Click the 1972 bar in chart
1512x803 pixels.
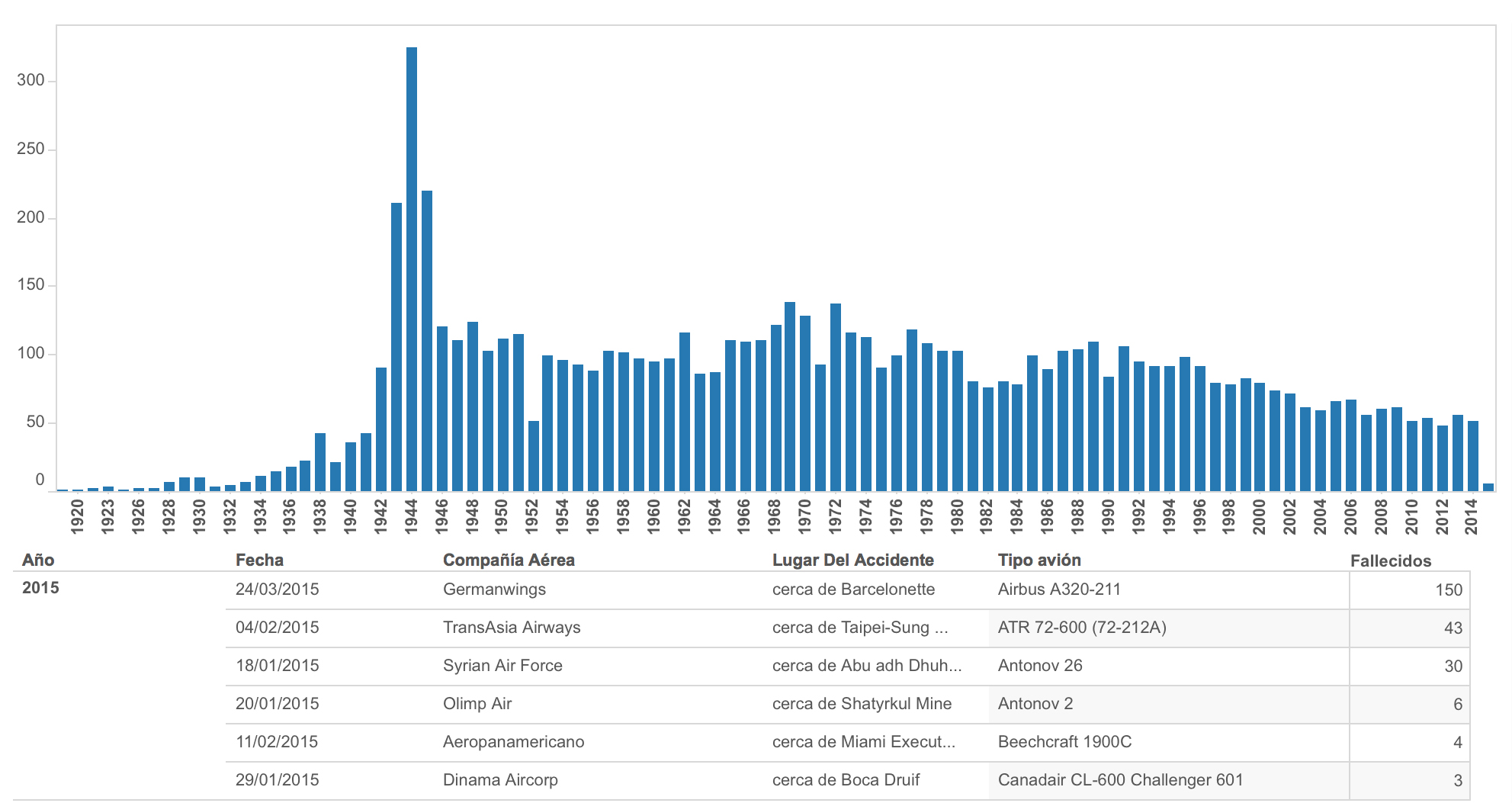tap(836, 397)
